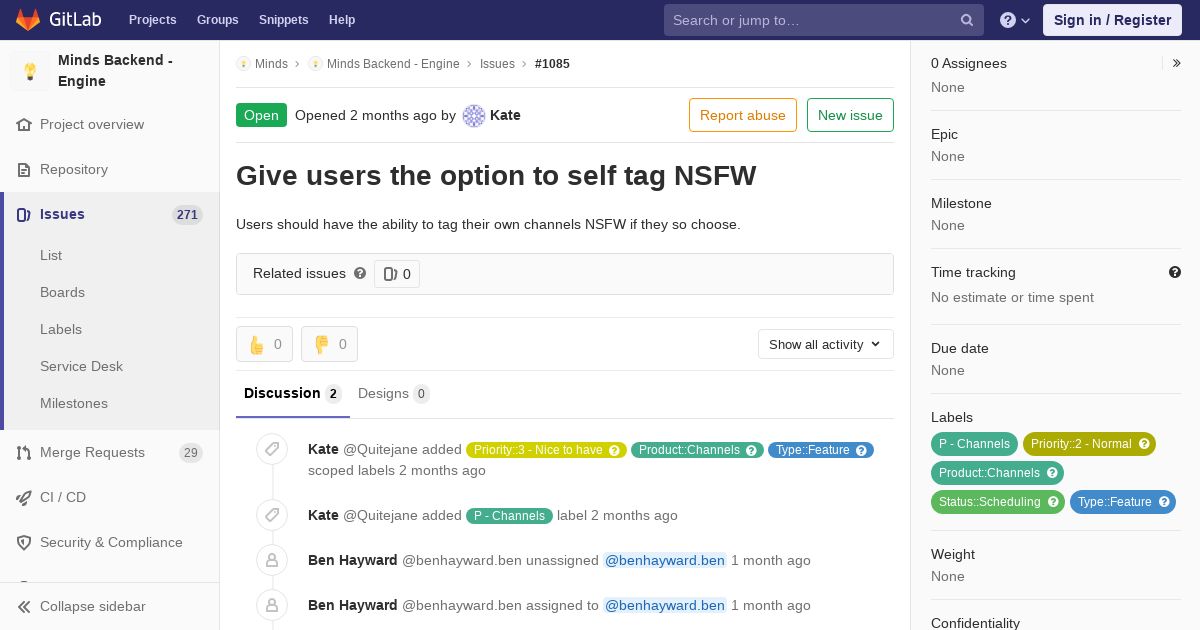Open the Groups menu in navbar
The height and width of the screenshot is (630, 1200).
click(x=217, y=20)
